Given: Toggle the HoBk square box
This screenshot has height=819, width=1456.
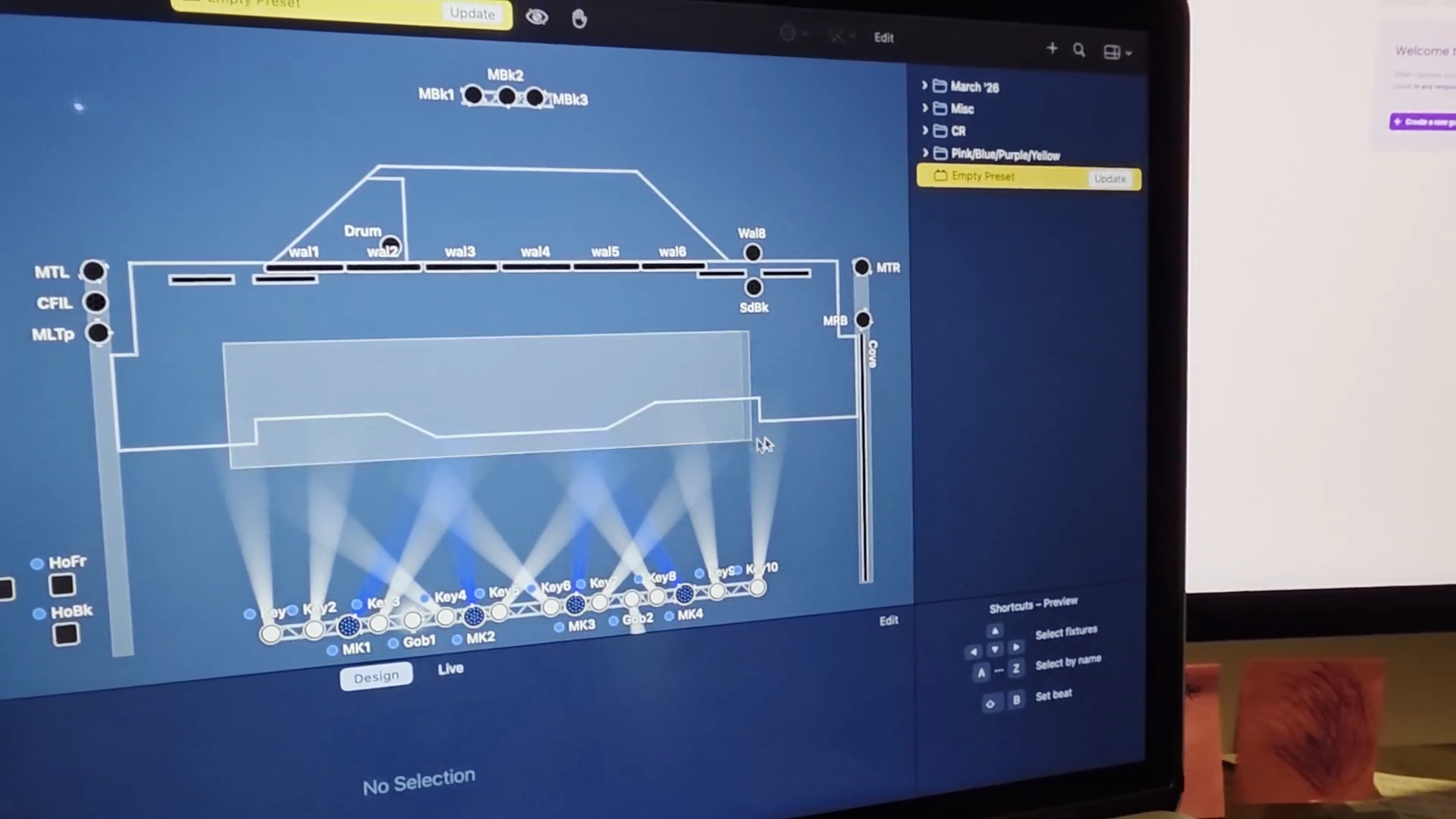Looking at the screenshot, I should 66,634.
